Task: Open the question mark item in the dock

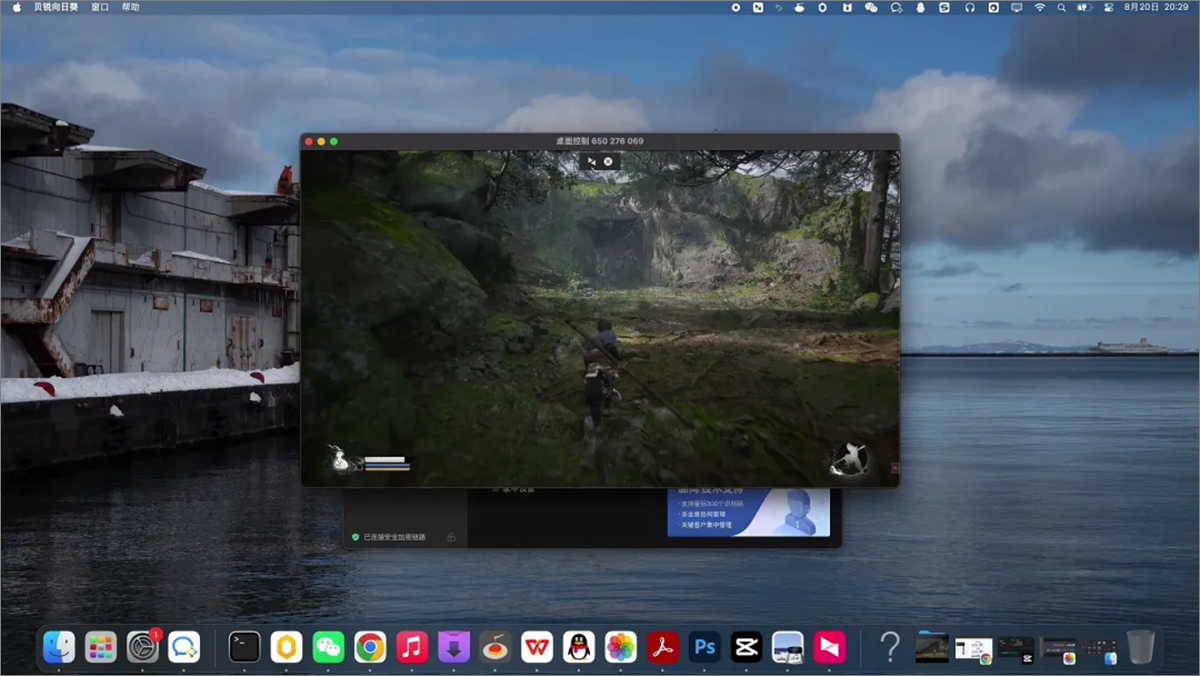Action: coord(890,647)
